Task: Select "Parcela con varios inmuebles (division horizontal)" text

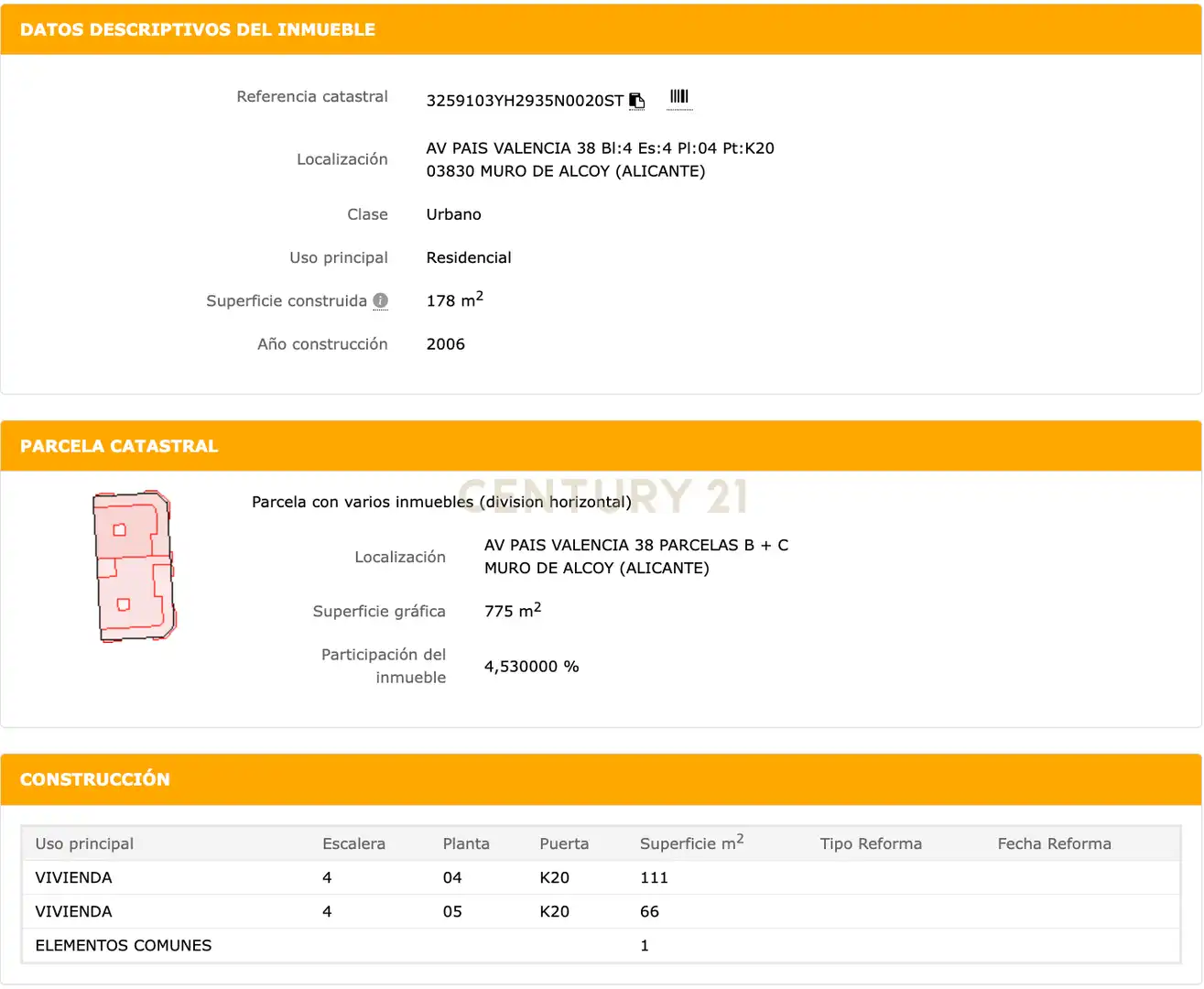Action: (x=441, y=502)
